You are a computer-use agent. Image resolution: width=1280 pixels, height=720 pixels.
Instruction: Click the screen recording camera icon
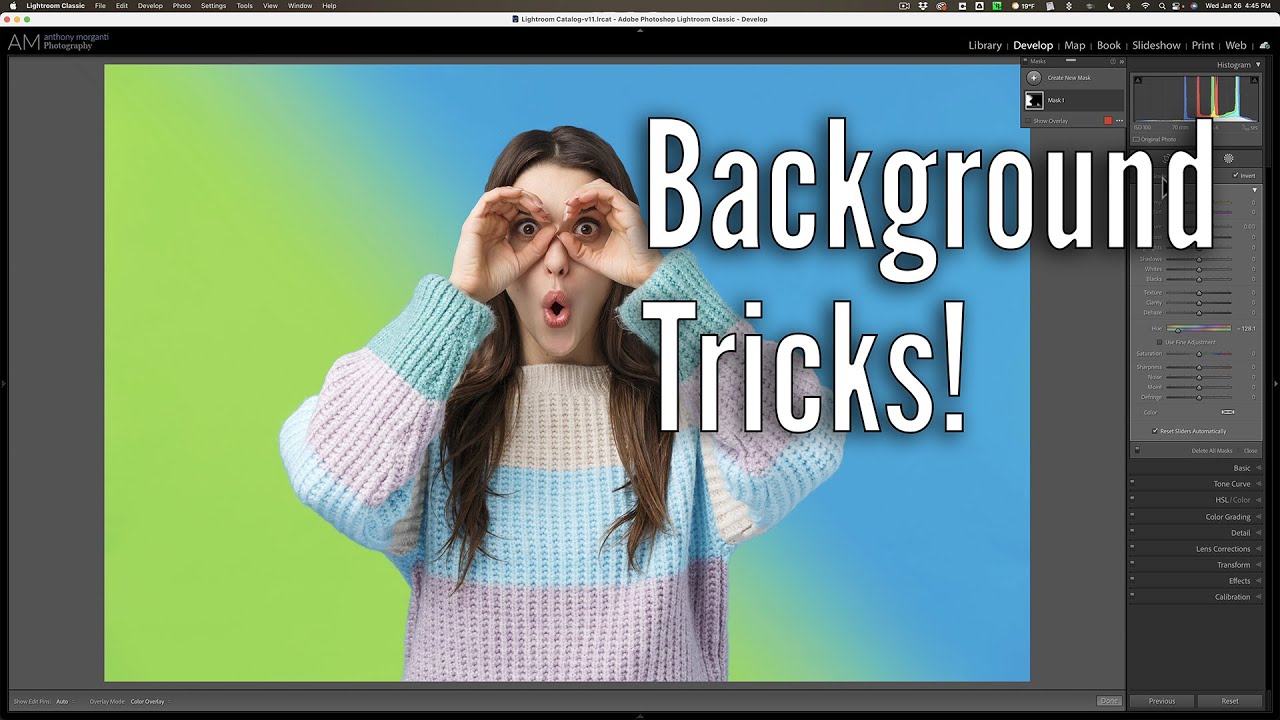click(x=904, y=6)
